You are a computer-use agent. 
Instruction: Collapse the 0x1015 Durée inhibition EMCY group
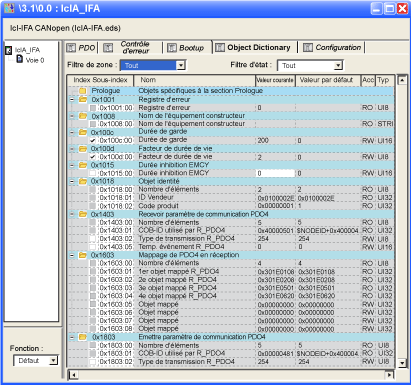pos(72,165)
